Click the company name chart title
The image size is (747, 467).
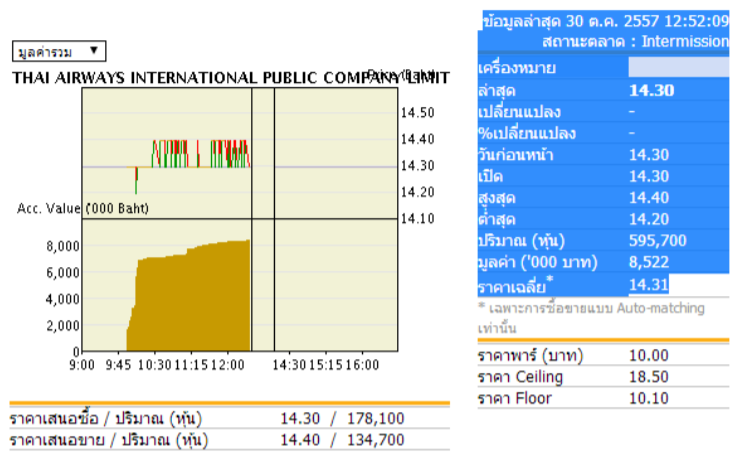[x=231, y=77]
